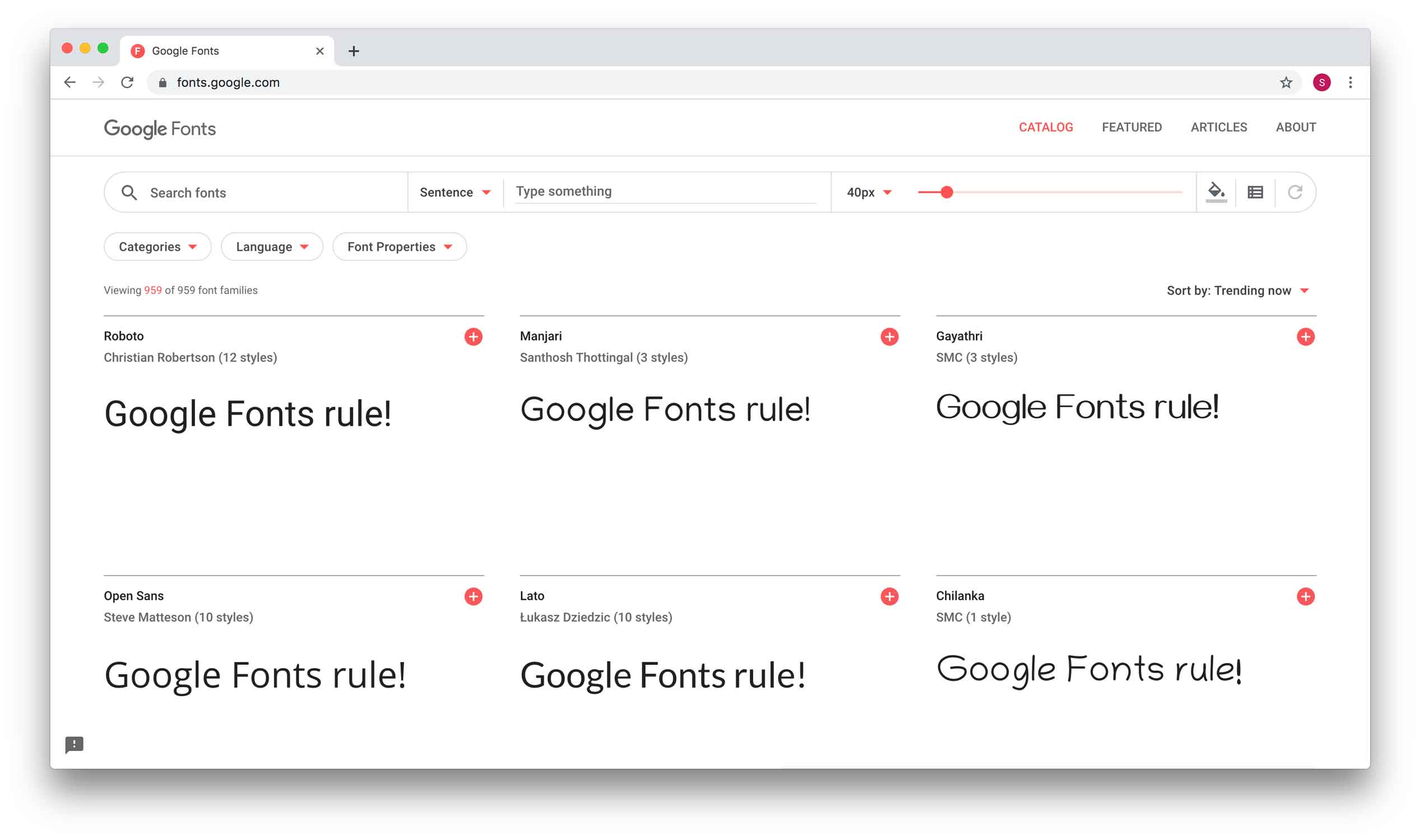Expand the Language filter
The width and height of the screenshot is (1420, 840).
pos(272,247)
